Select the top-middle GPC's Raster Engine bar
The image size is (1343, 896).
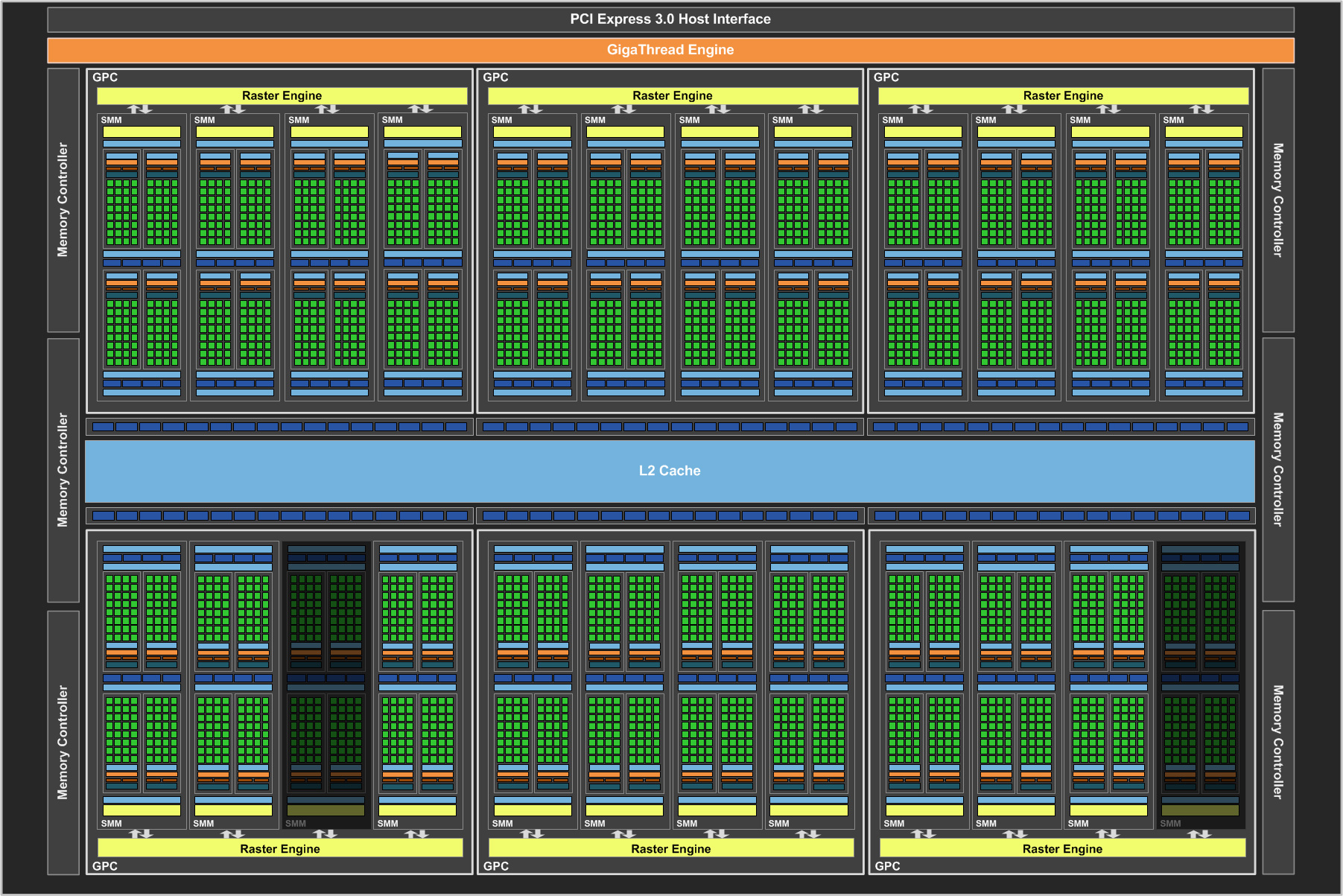tap(673, 96)
